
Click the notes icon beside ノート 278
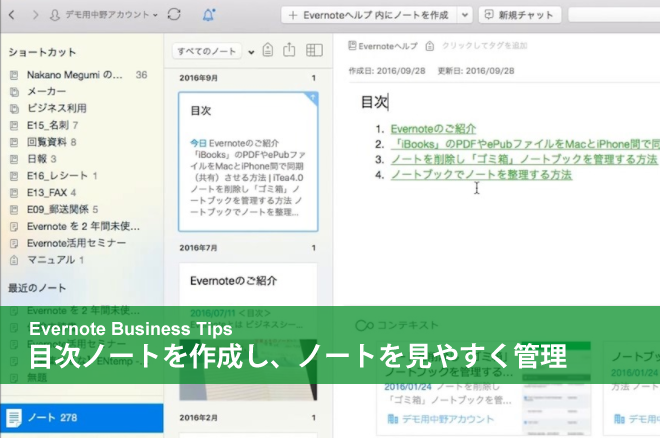[14, 418]
